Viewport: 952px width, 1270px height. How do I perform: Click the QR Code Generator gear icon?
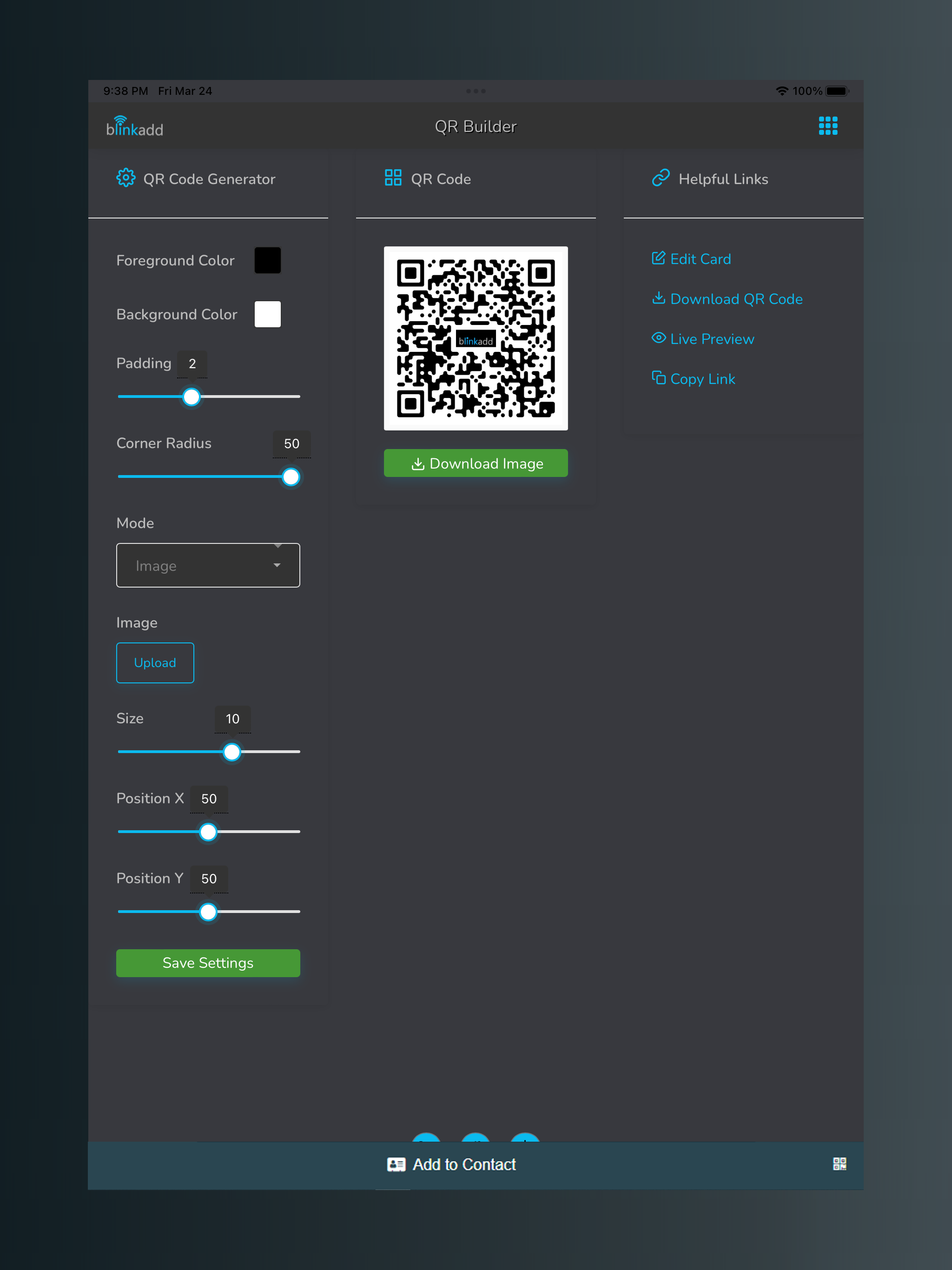coord(126,178)
